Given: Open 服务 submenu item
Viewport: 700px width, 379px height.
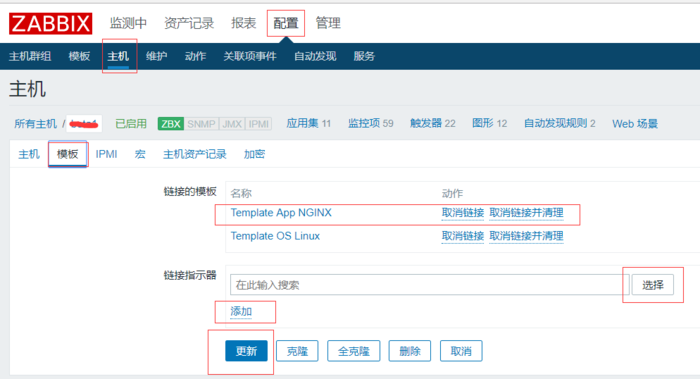Looking at the screenshot, I should point(364,56).
